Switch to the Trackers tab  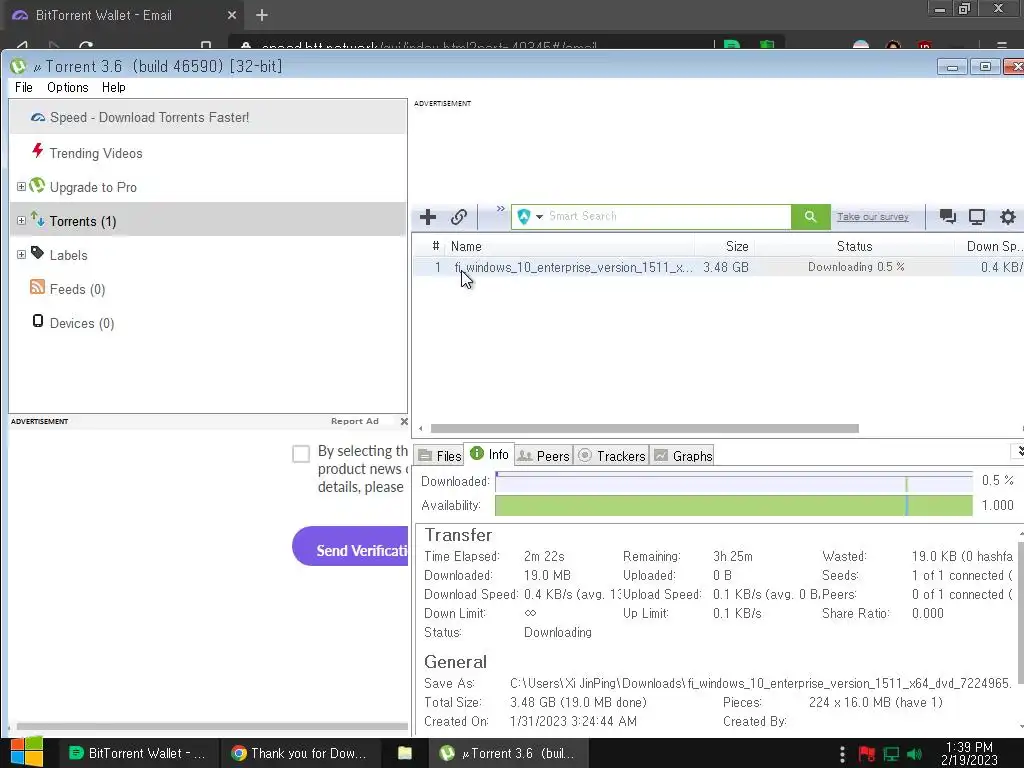[612, 456]
